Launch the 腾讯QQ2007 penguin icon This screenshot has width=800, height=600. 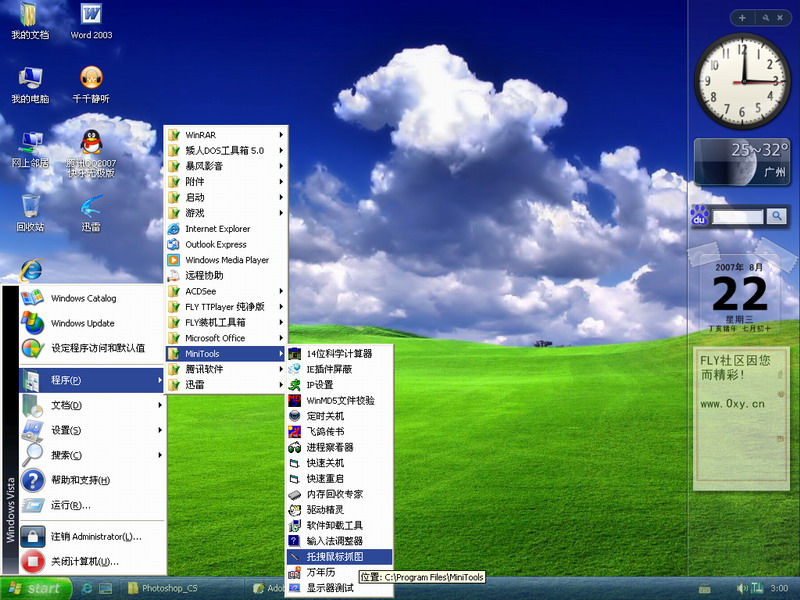coord(91,141)
